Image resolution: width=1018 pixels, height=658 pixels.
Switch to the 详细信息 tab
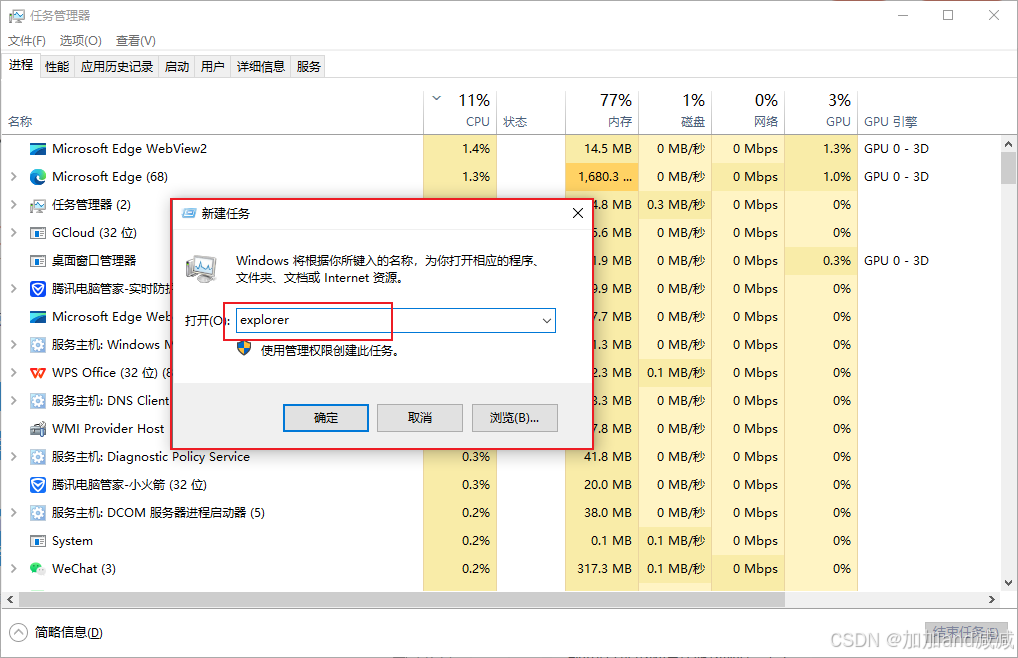point(261,66)
